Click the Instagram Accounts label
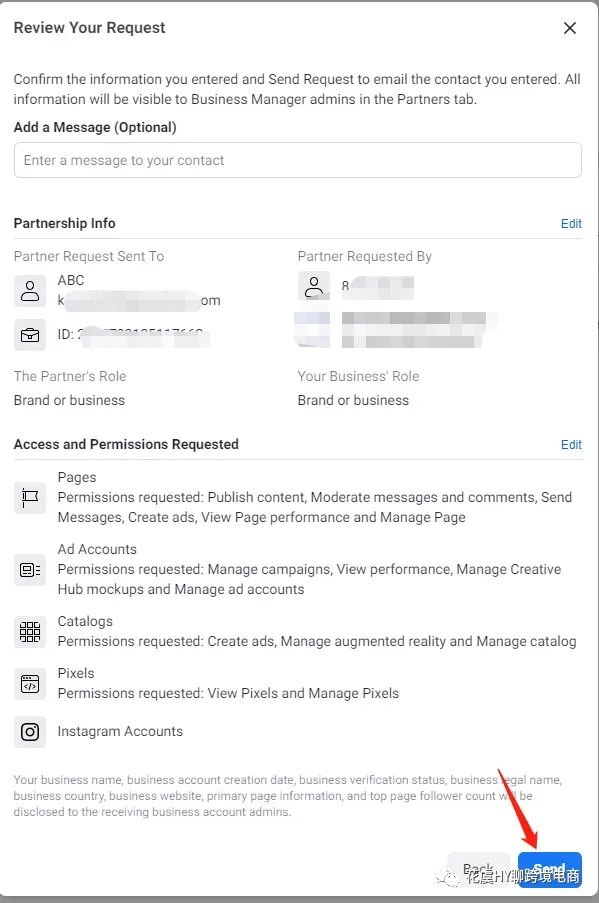 pyautogui.click(x=120, y=731)
